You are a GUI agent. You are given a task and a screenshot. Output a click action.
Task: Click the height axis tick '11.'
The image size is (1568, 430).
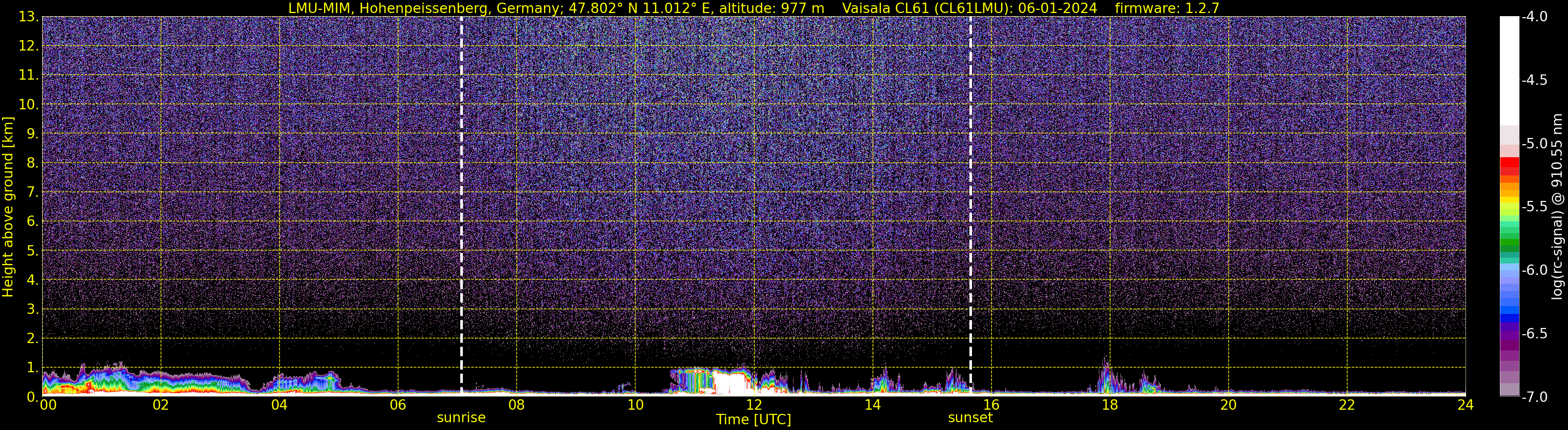29,75
